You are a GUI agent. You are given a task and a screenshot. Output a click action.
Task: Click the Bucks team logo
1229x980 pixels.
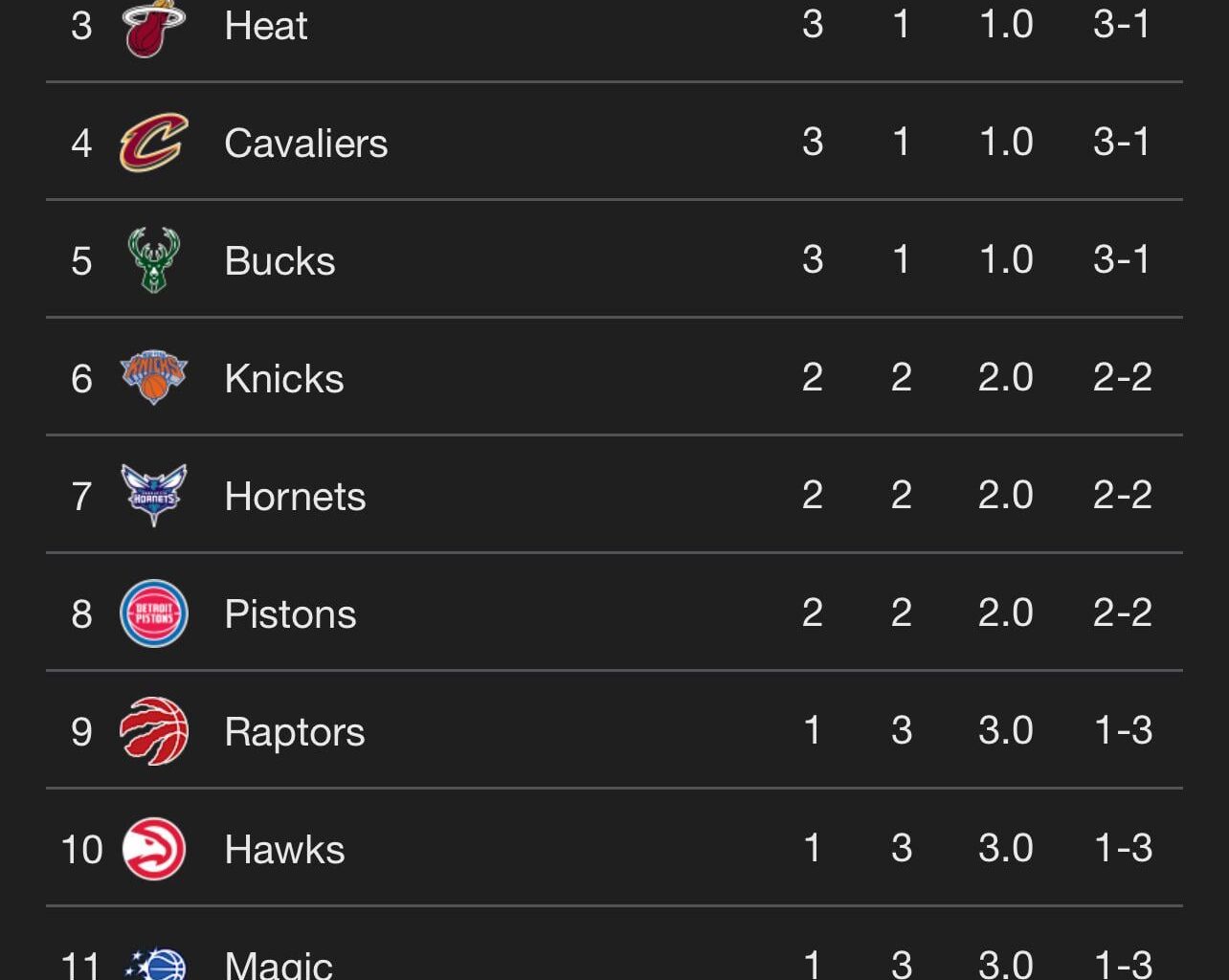[x=153, y=259]
